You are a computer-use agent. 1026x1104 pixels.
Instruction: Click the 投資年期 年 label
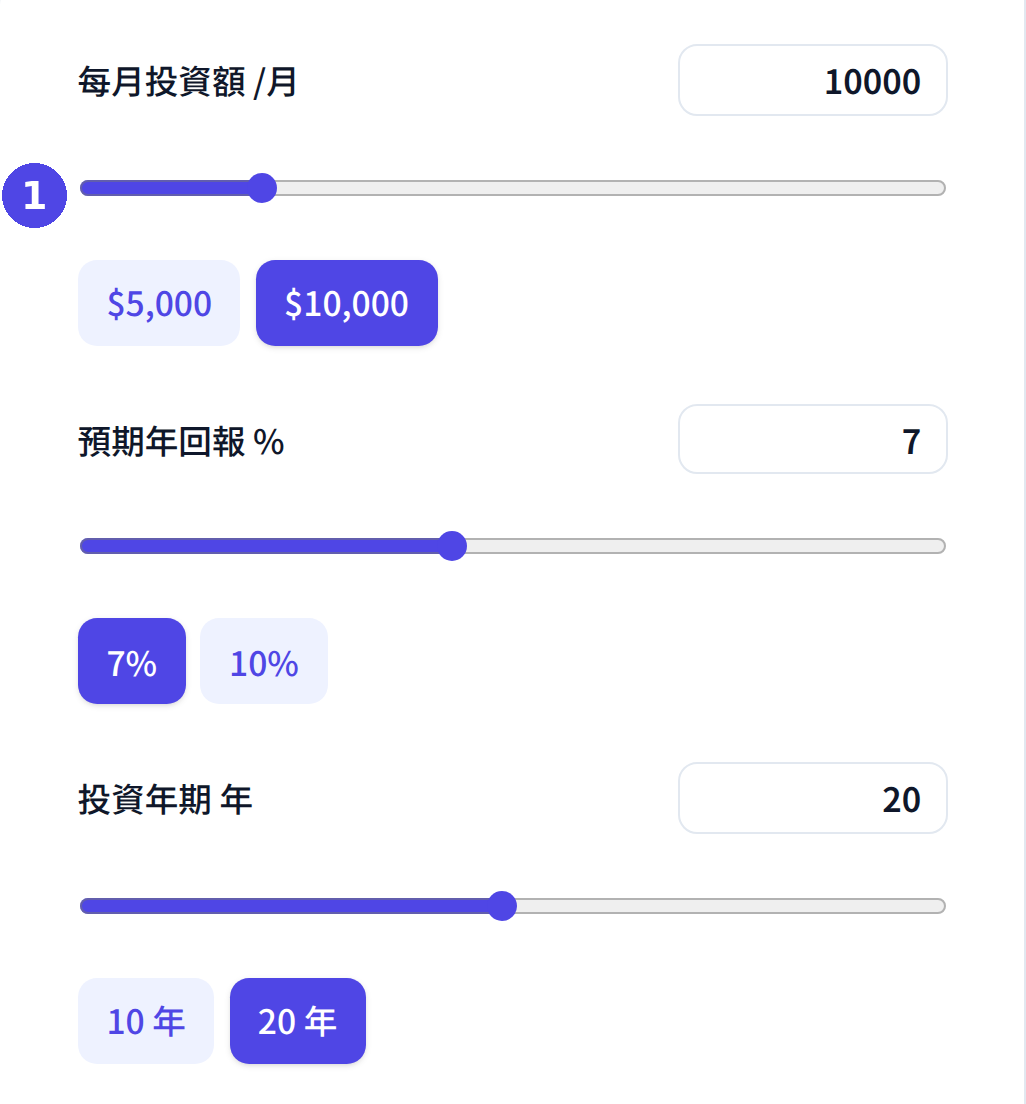165,800
